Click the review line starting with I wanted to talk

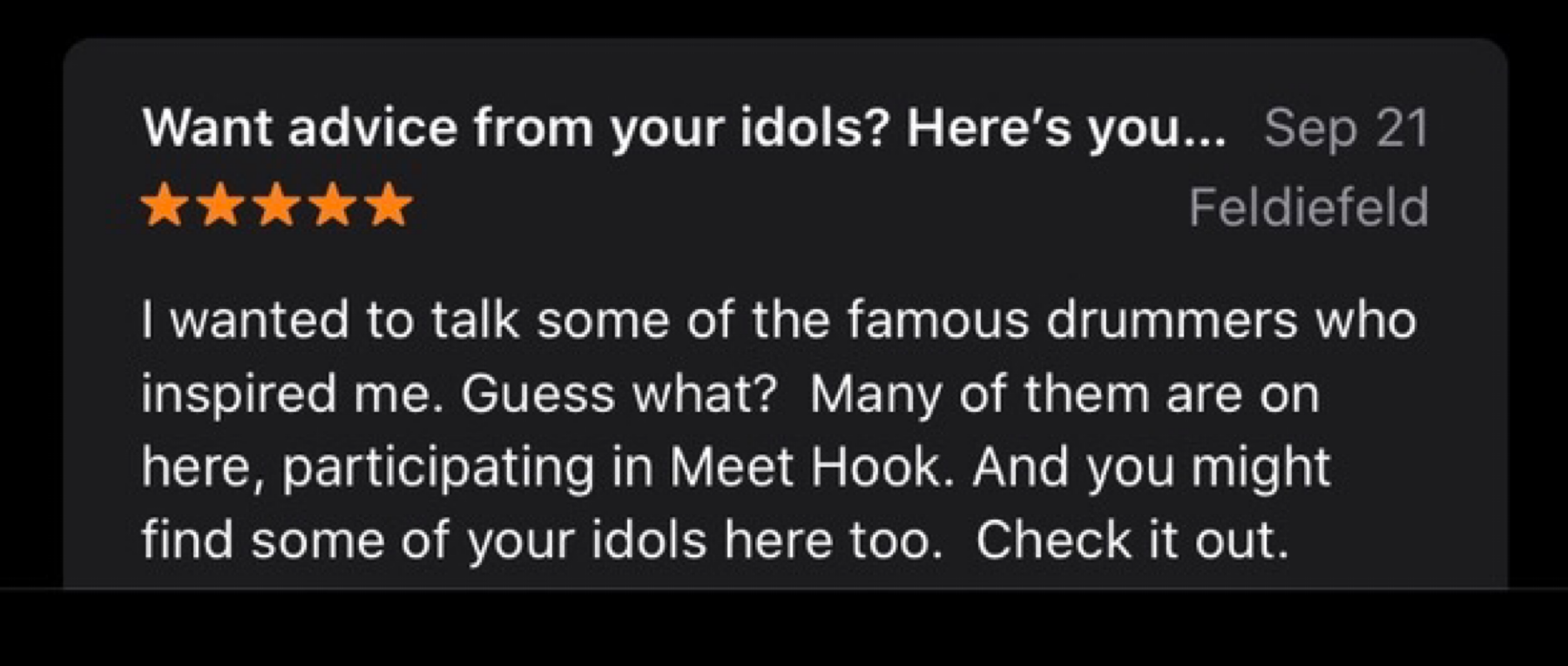[779, 320]
